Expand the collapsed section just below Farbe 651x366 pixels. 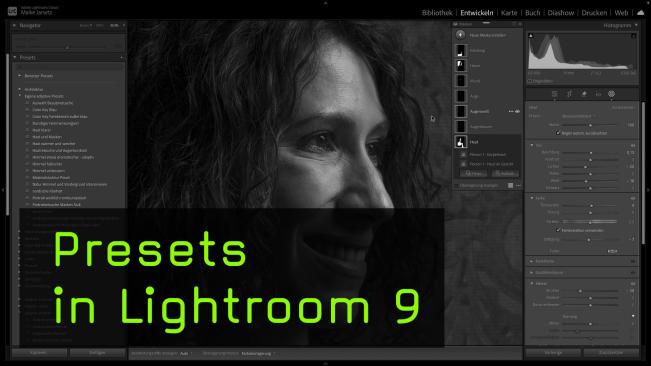coord(532,261)
